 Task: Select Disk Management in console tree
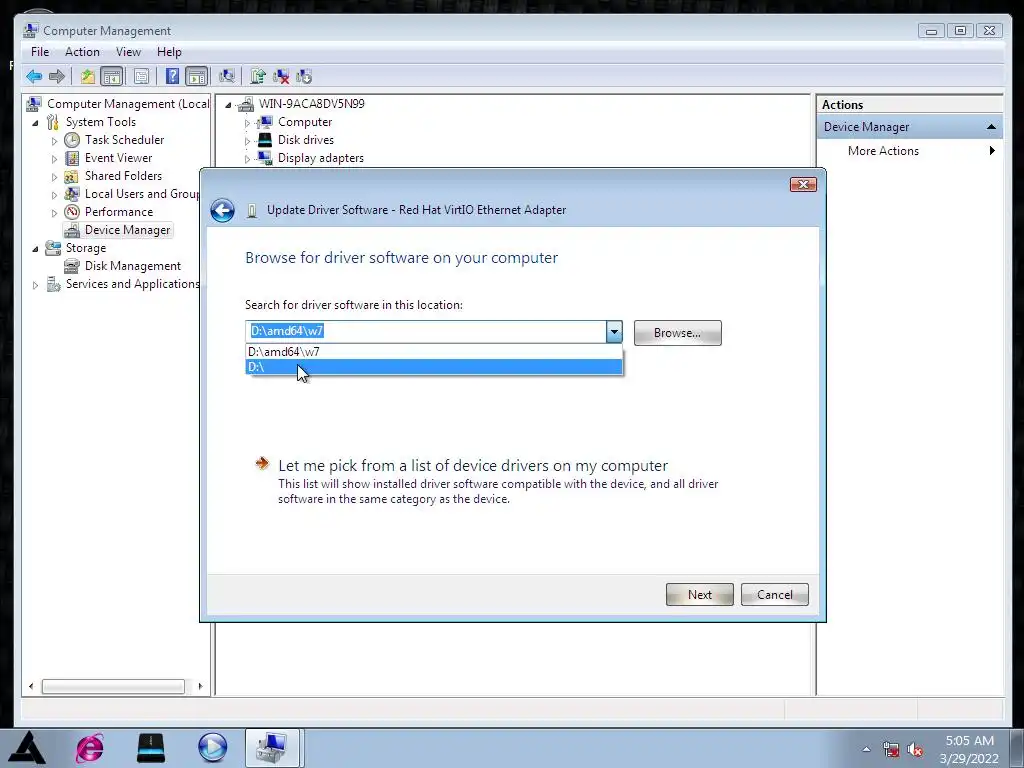click(x=133, y=266)
